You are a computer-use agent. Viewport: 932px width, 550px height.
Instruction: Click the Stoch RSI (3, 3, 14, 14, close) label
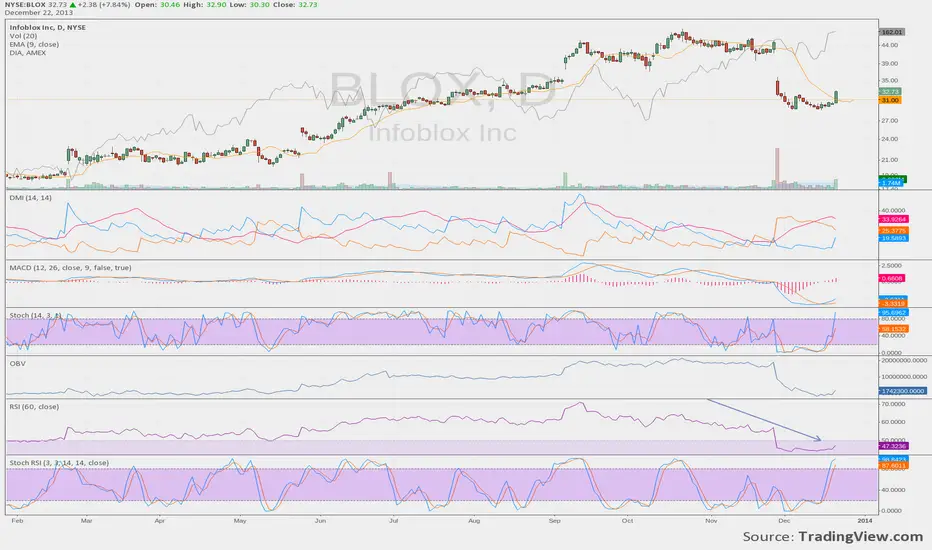pyautogui.click(x=59, y=463)
